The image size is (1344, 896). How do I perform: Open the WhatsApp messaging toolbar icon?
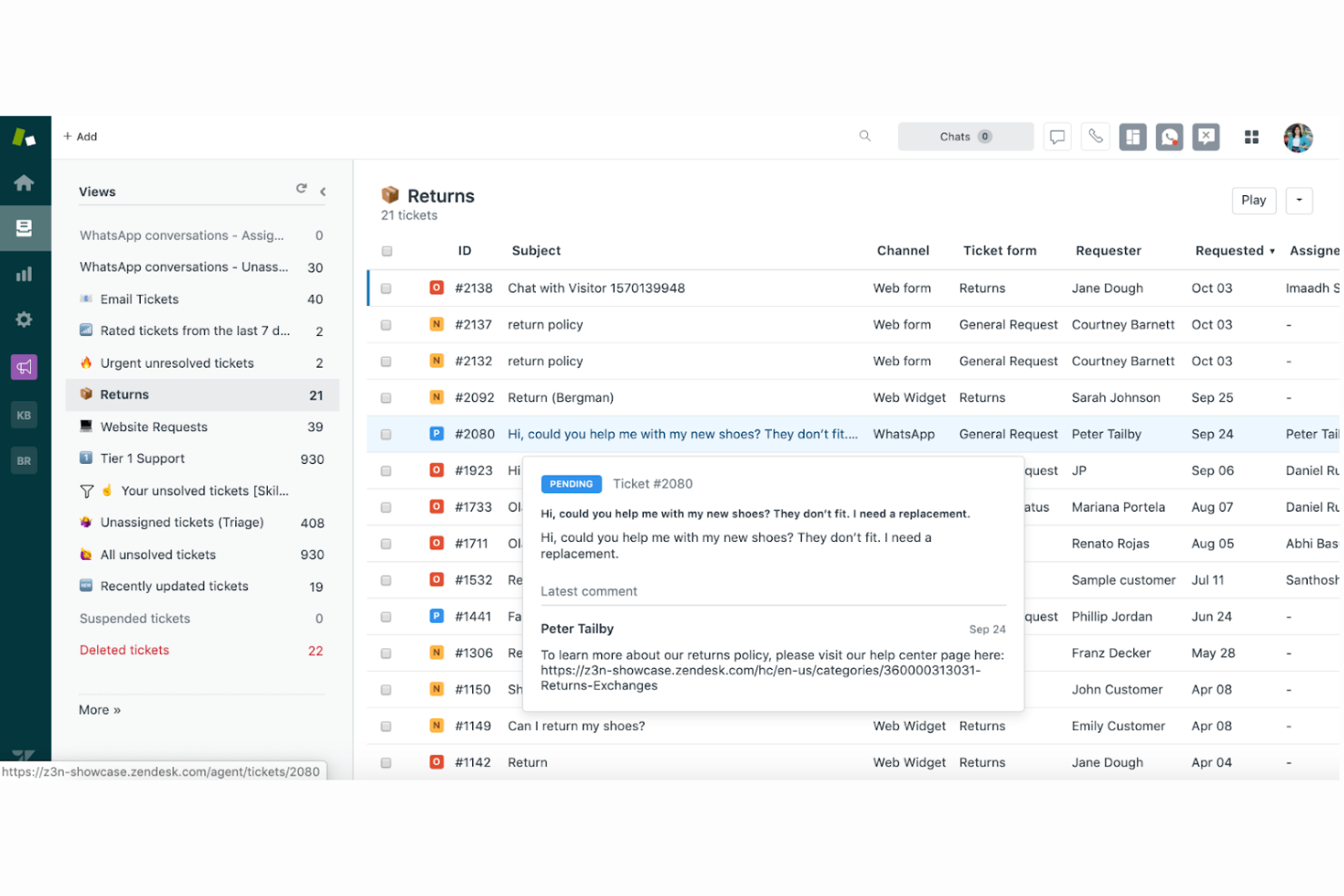[x=1169, y=136]
